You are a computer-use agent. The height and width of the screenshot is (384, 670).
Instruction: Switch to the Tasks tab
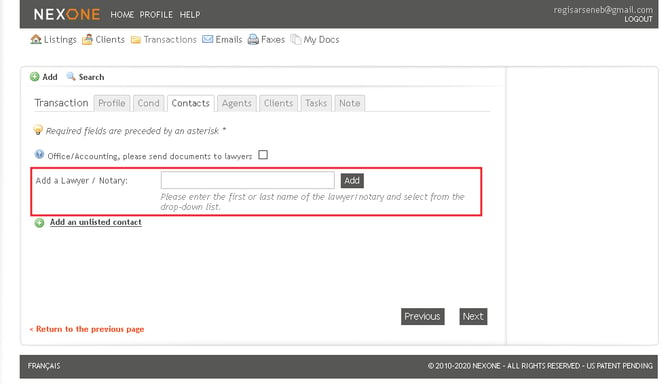click(x=316, y=103)
